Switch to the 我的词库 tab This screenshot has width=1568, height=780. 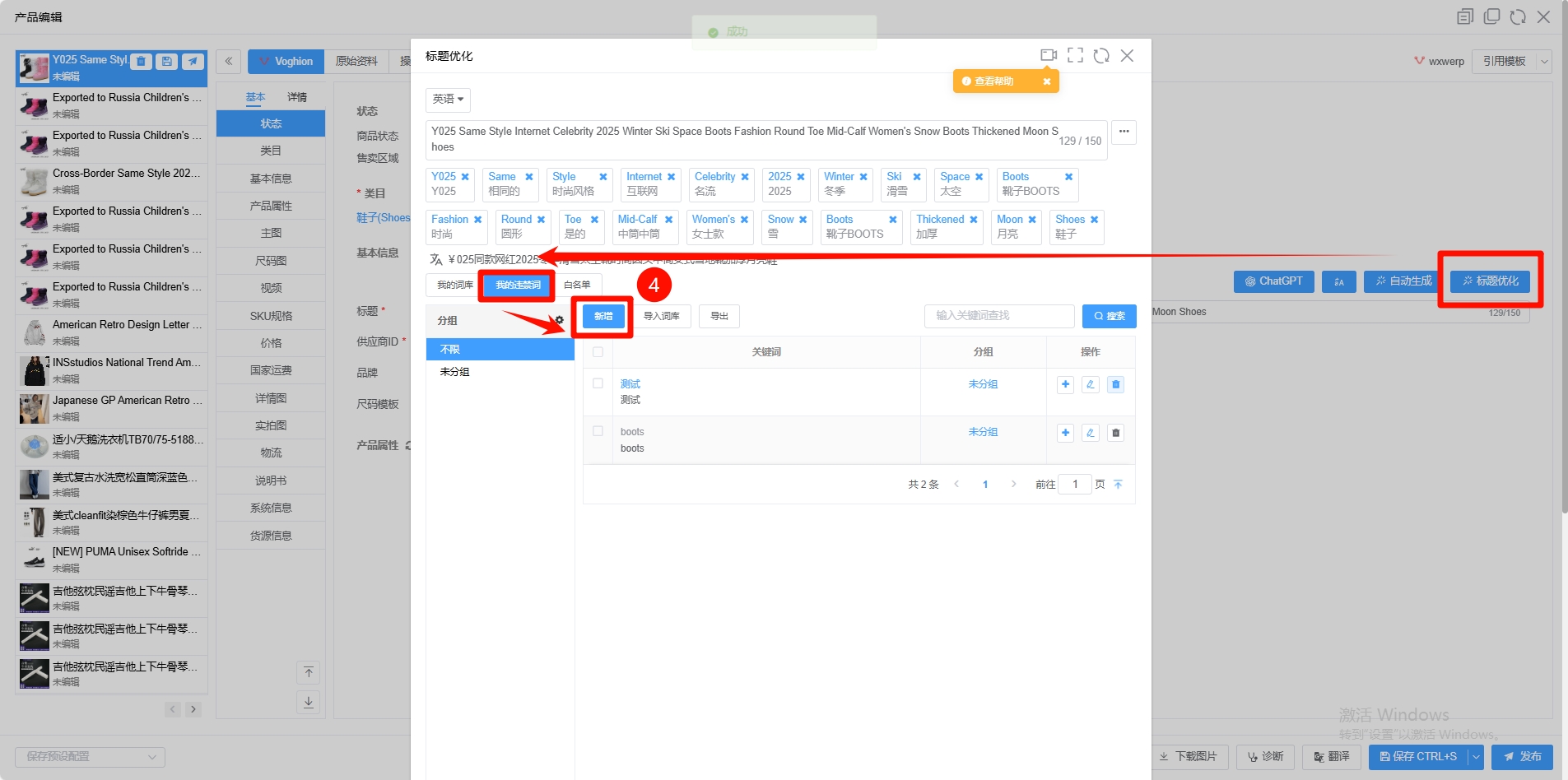(x=454, y=286)
